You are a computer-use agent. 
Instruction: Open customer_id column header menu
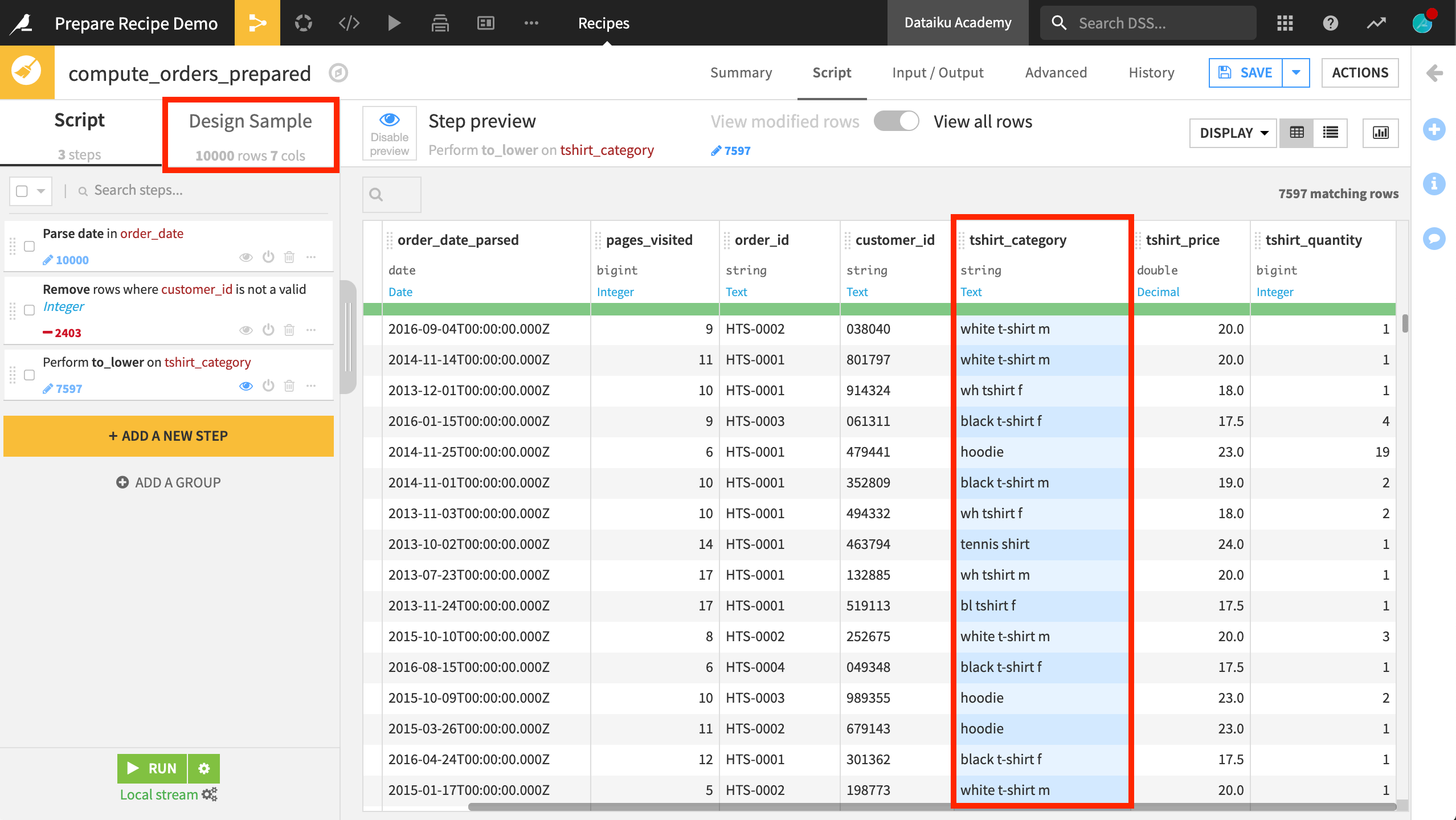pos(895,240)
